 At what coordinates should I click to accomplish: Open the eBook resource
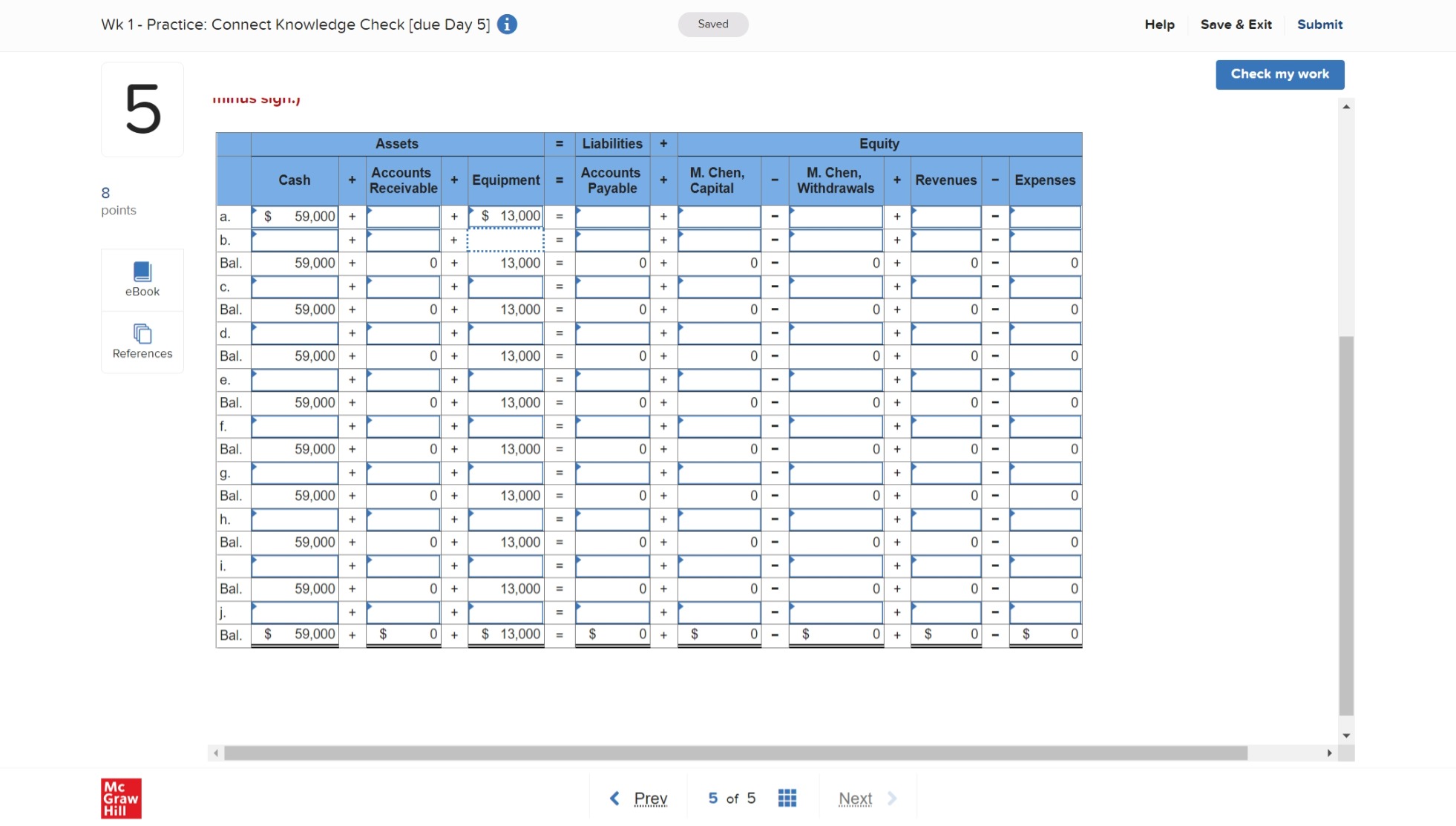[142, 278]
